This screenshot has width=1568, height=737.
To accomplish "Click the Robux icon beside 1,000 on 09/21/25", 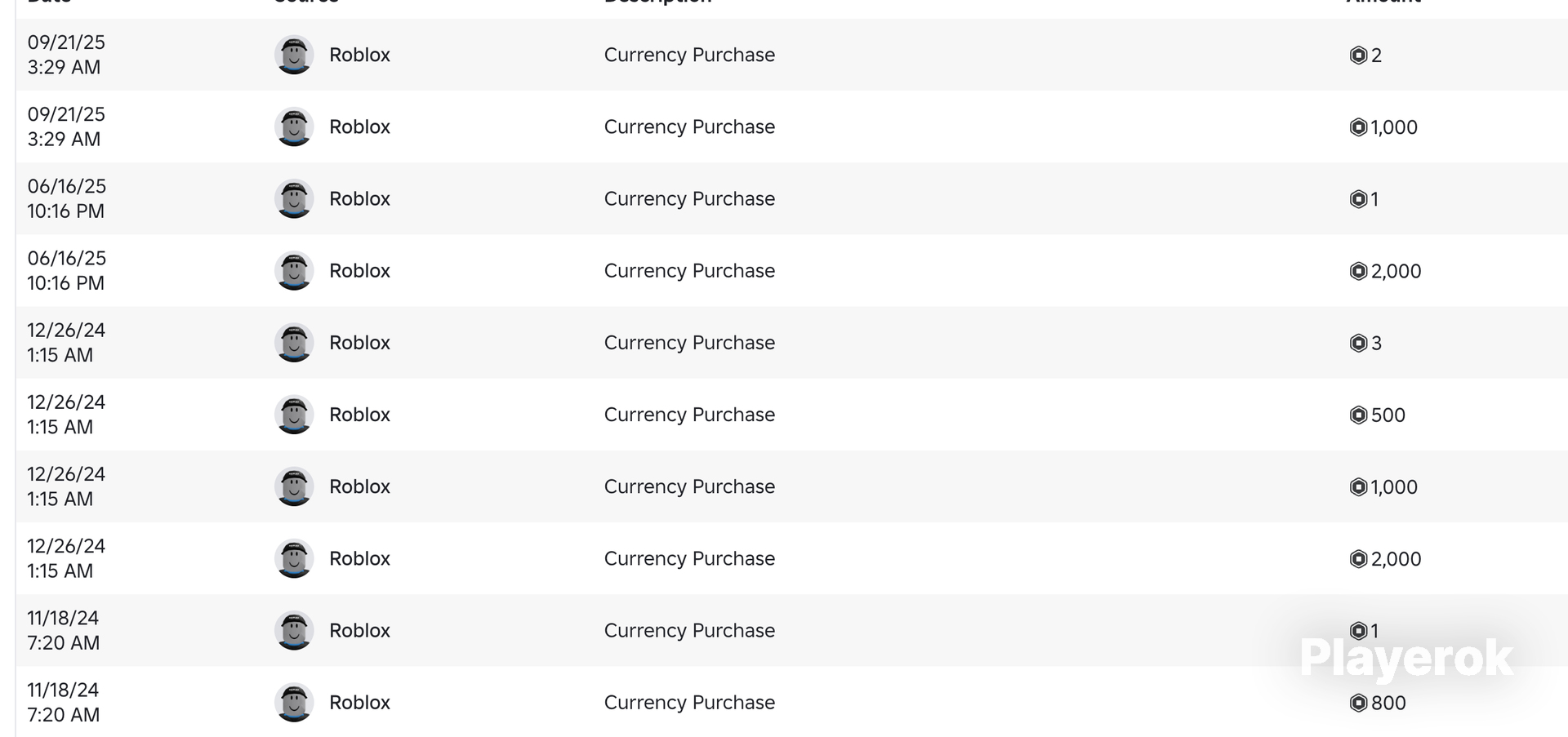I will click(1358, 127).
